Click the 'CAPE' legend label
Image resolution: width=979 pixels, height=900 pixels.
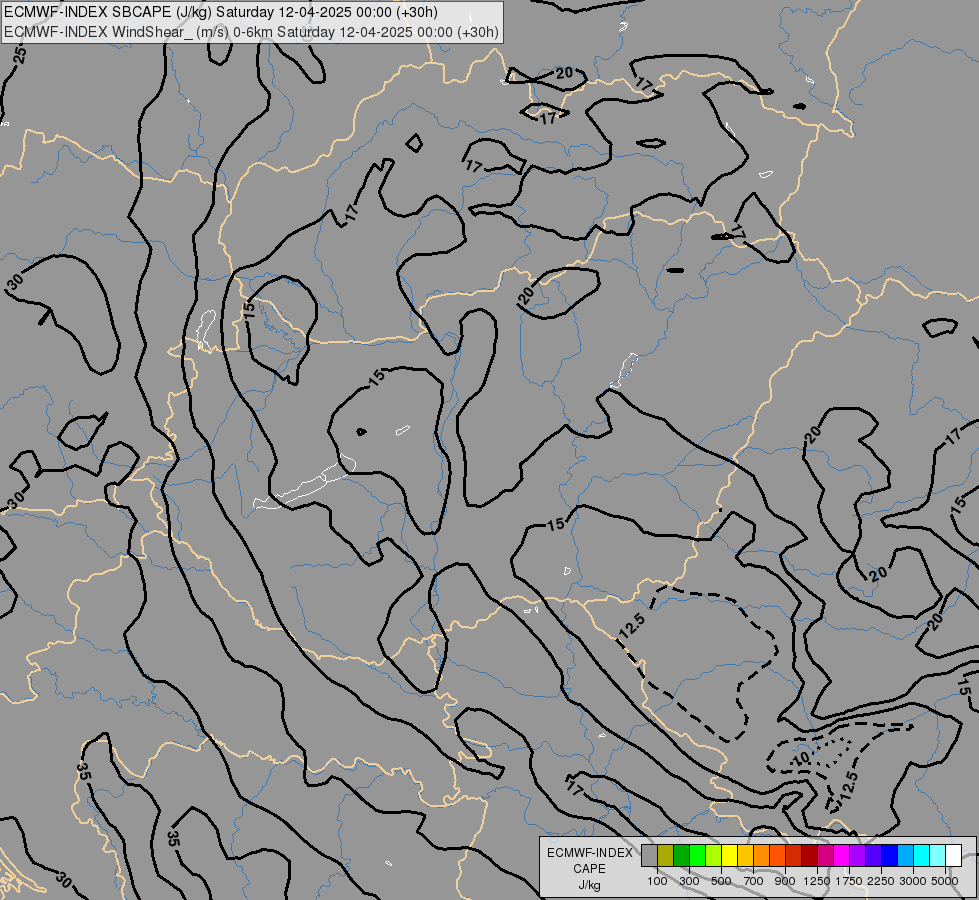589,869
